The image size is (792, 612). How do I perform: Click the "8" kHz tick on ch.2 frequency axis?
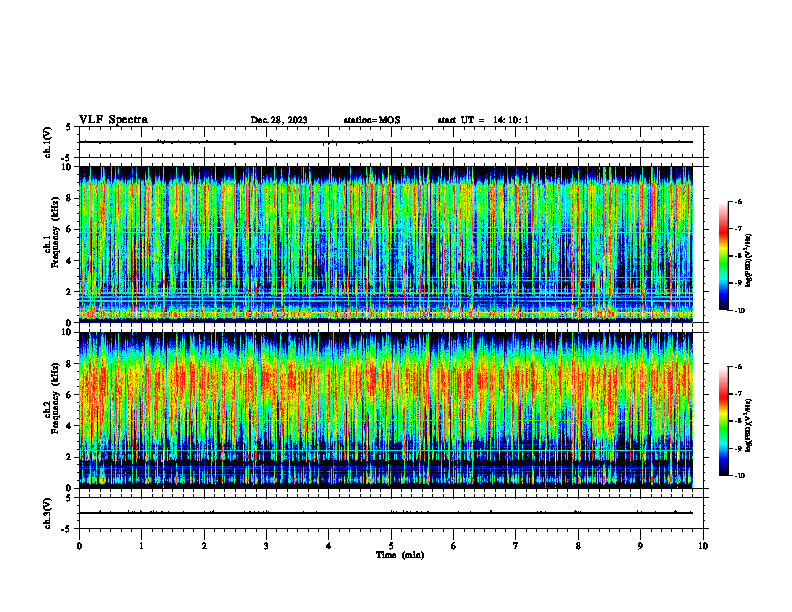(70, 364)
